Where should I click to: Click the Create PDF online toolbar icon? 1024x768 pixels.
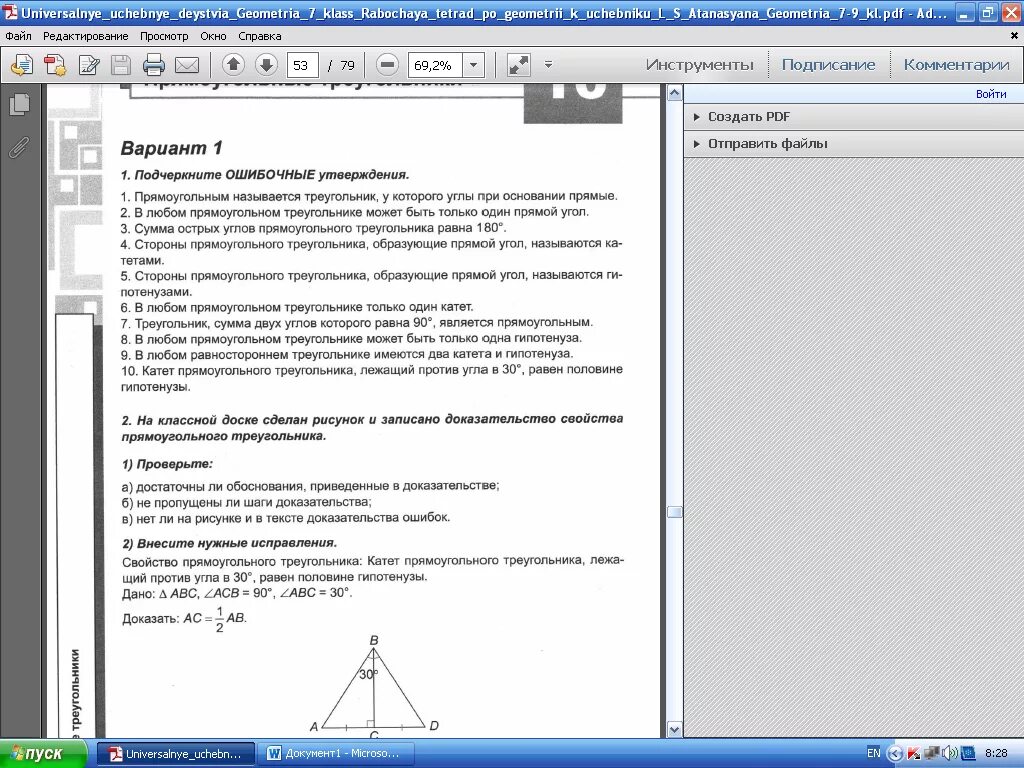coord(22,65)
